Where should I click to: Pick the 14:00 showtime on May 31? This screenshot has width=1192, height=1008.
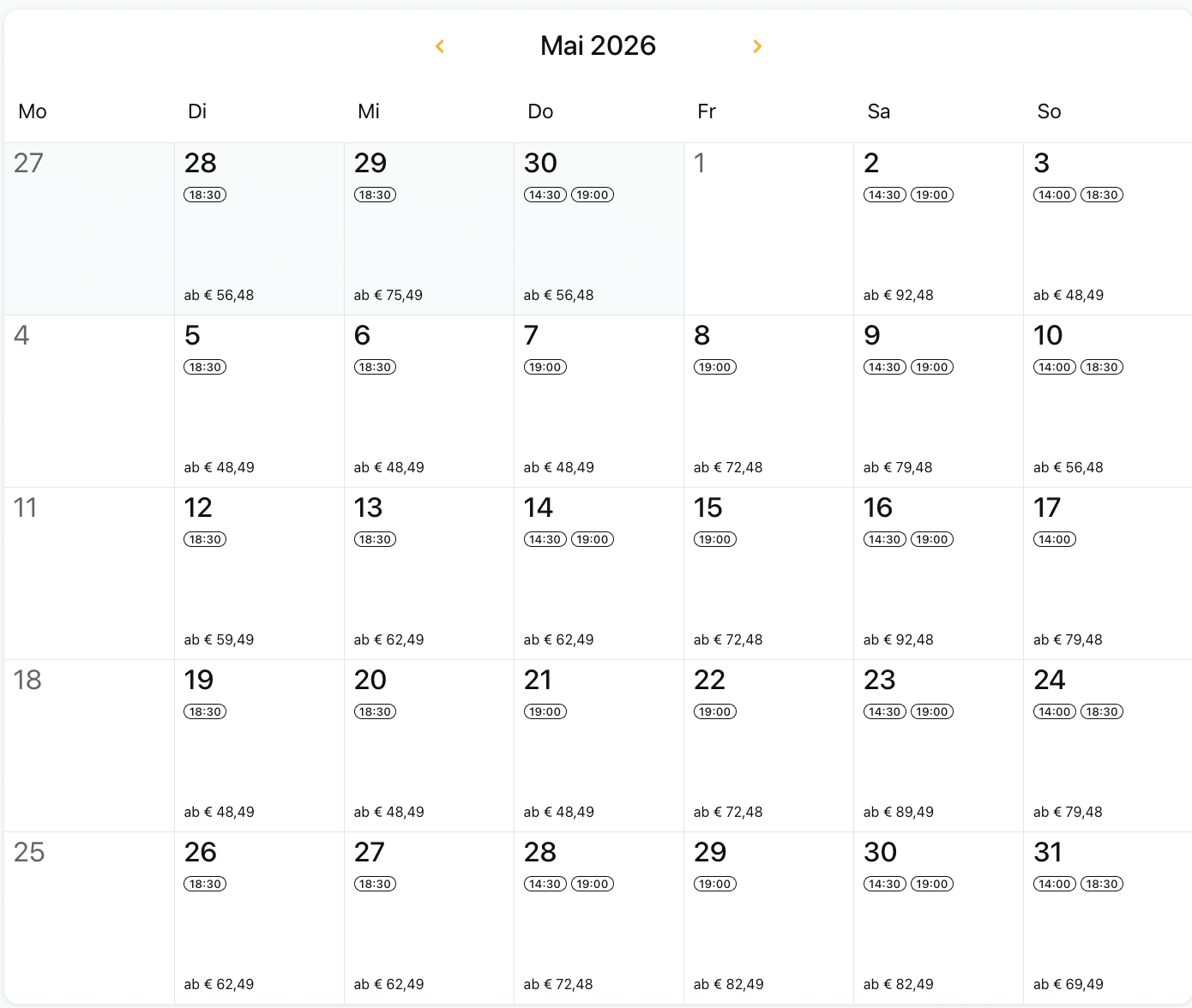pos(1054,885)
